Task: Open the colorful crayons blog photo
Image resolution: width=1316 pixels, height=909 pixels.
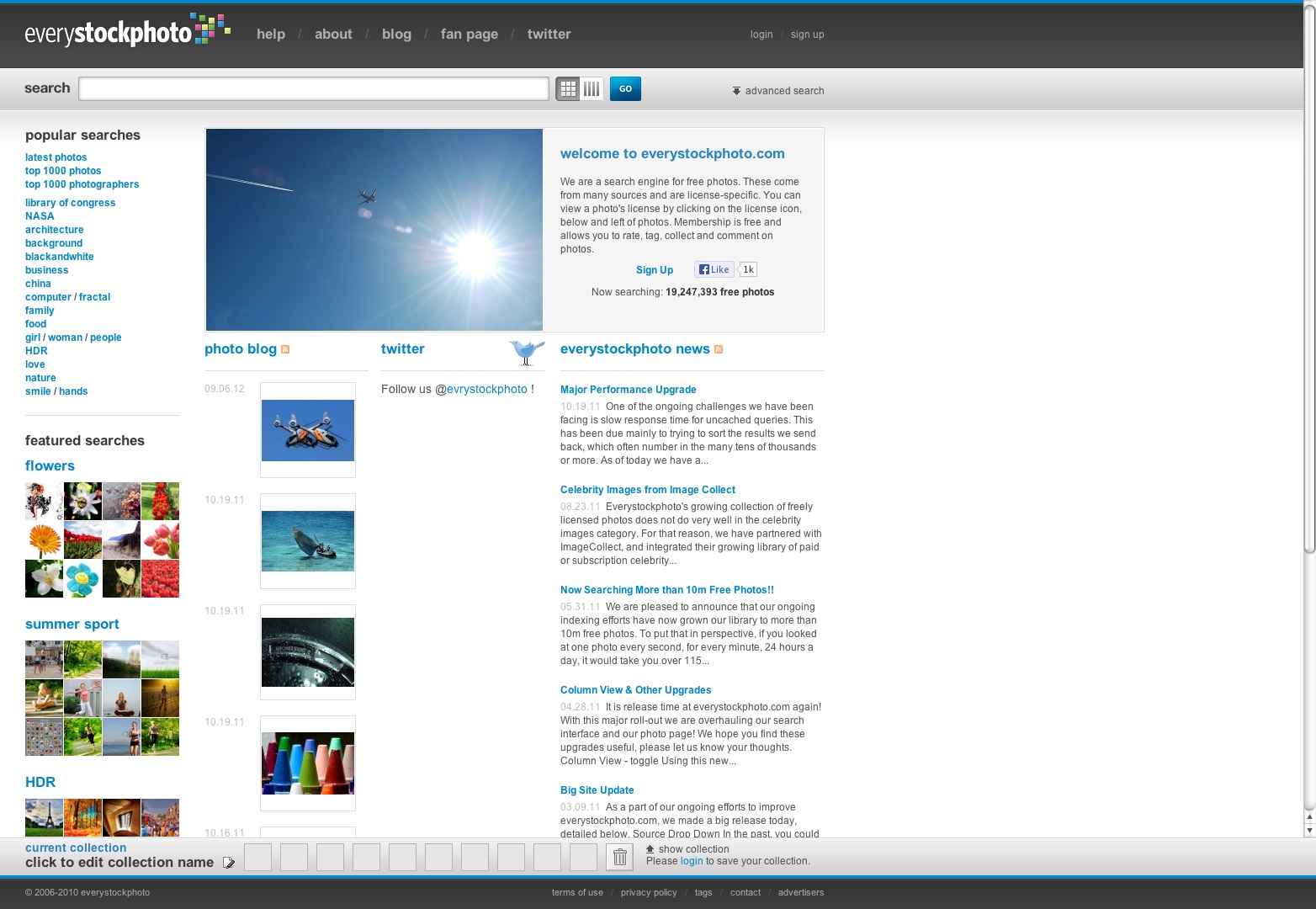Action: point(308,763)
